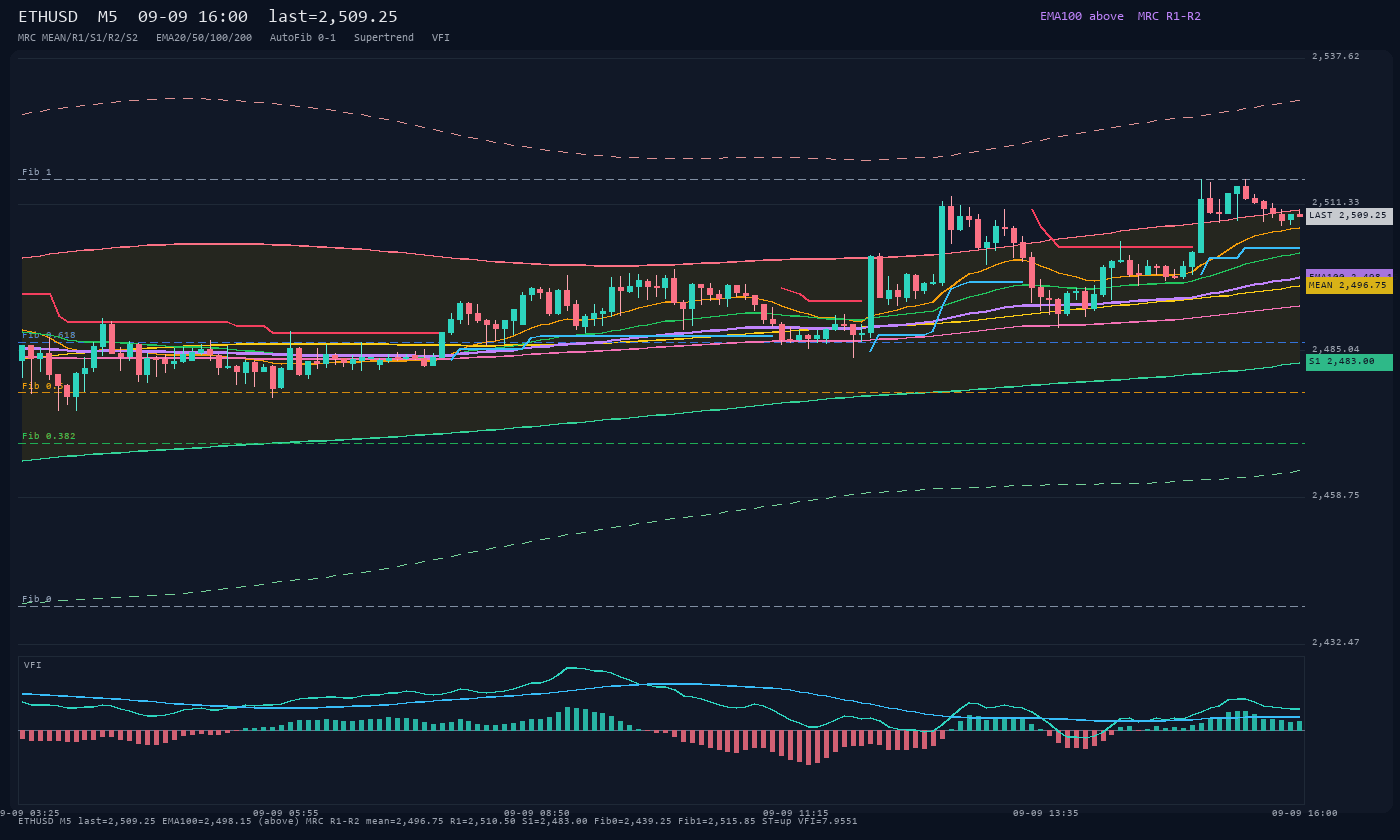Click the S1 2,483.00 price tag
The width and height of the screenshot is (1400, 840).
(x=1349, y=362)
